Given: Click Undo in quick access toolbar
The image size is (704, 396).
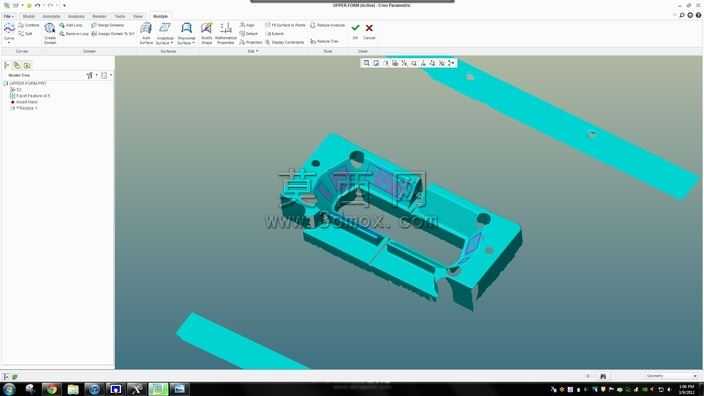Looking at the screenshot, I should 38,5.
